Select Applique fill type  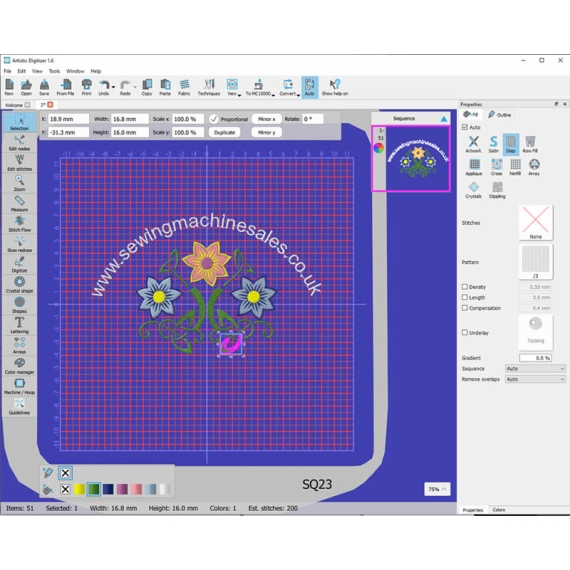tap(474, 167)
